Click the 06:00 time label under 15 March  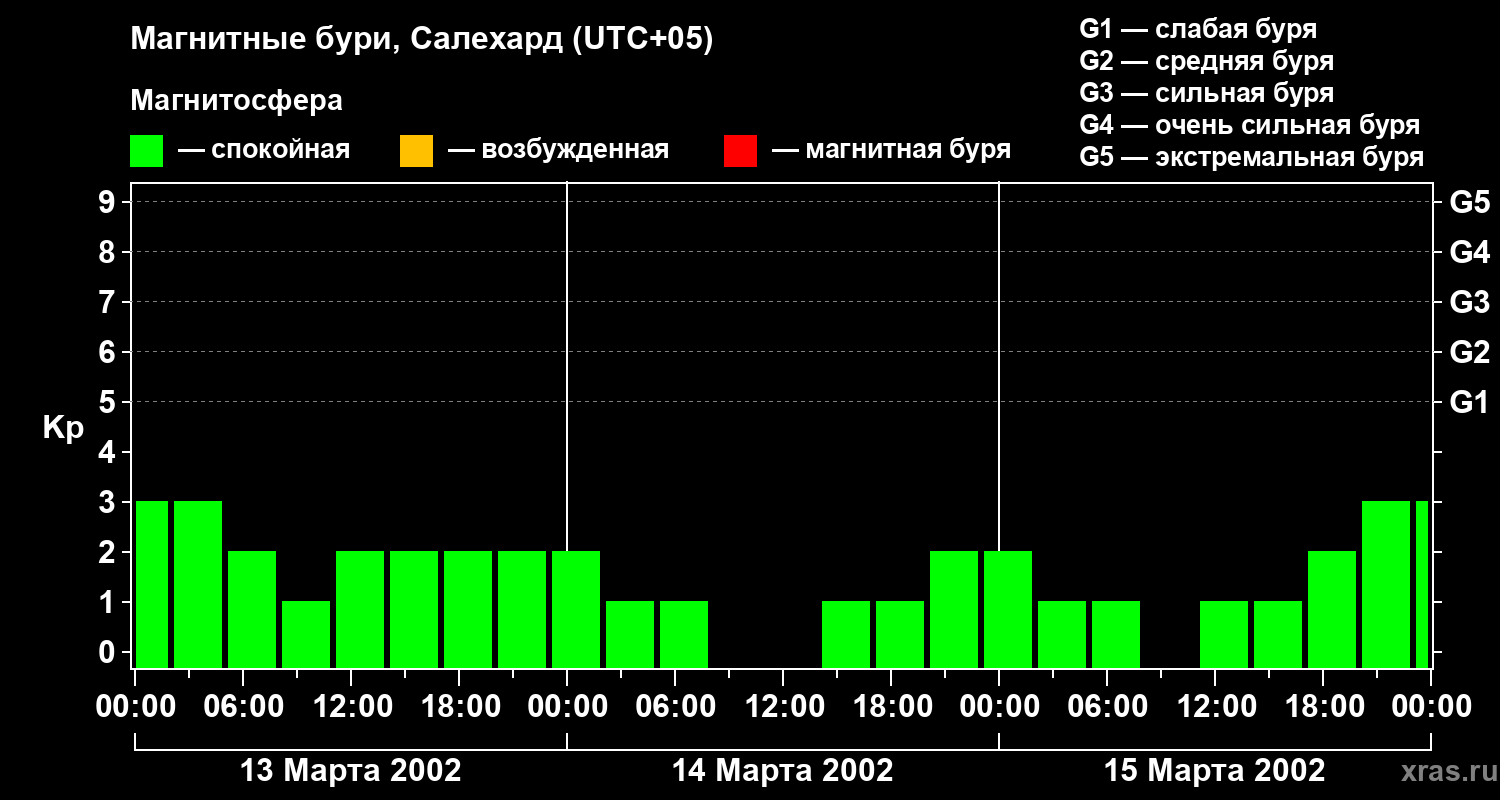click(x=1106, y=707)
